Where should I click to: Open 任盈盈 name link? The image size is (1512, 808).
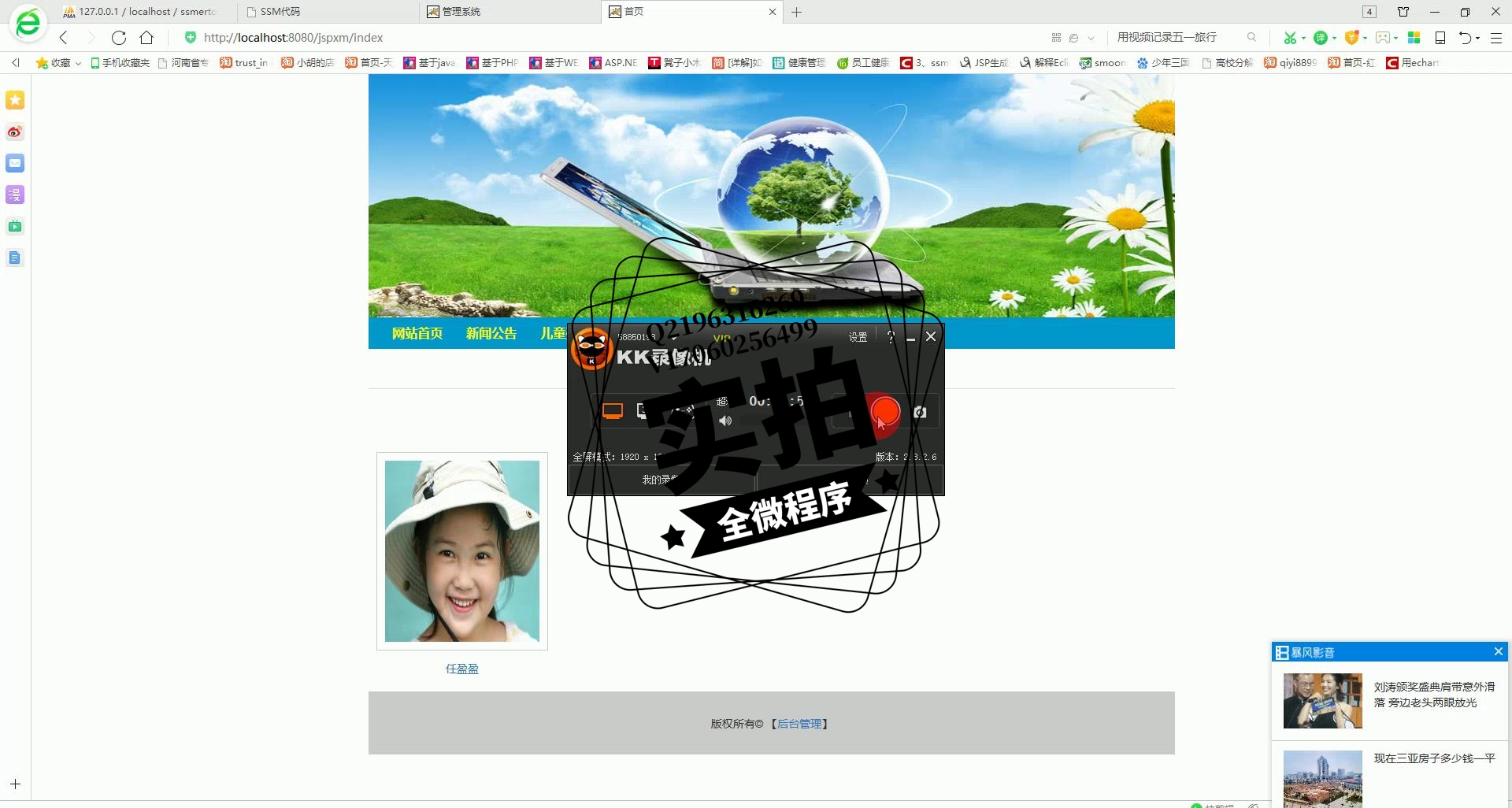point(462,669)
